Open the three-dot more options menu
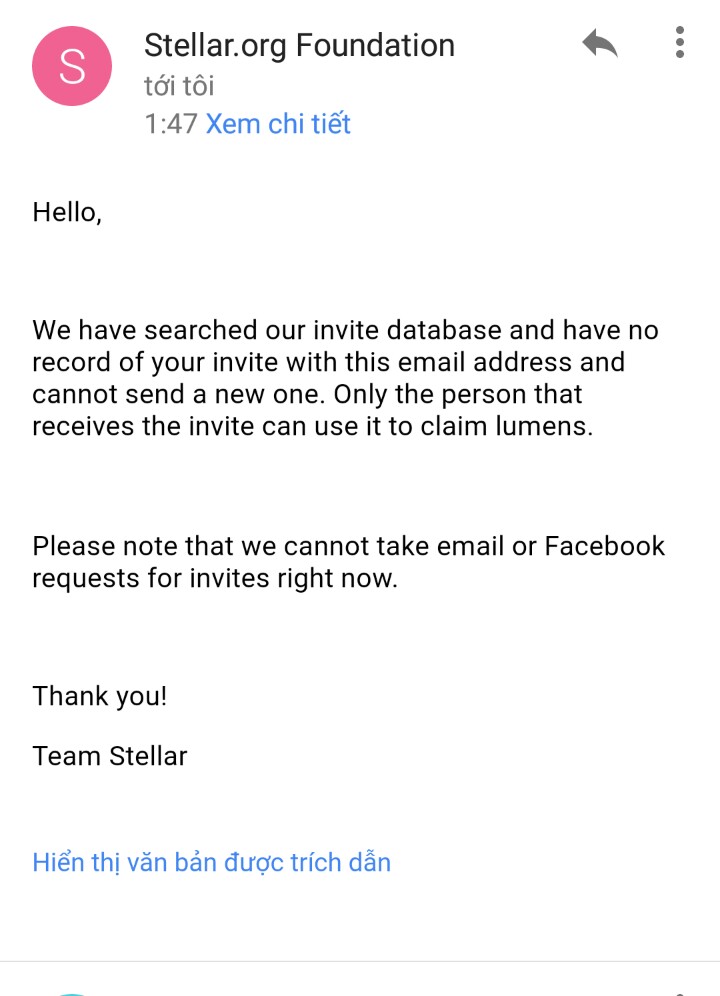 [x=680, y=42]
